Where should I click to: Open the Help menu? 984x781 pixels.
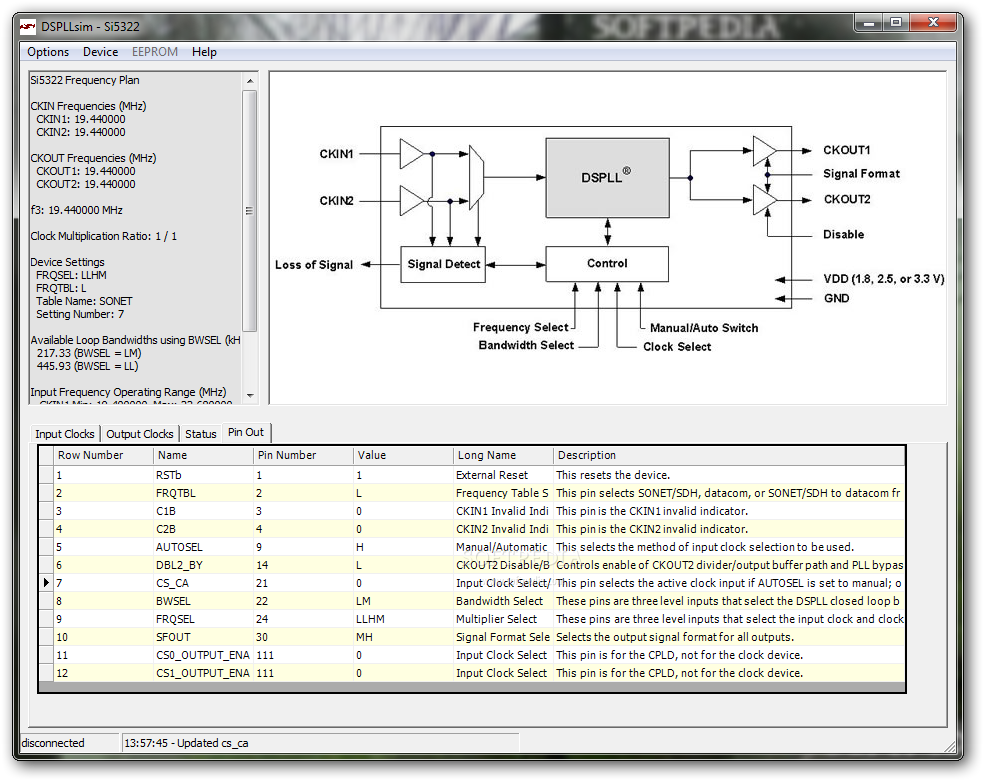point(204,52)
